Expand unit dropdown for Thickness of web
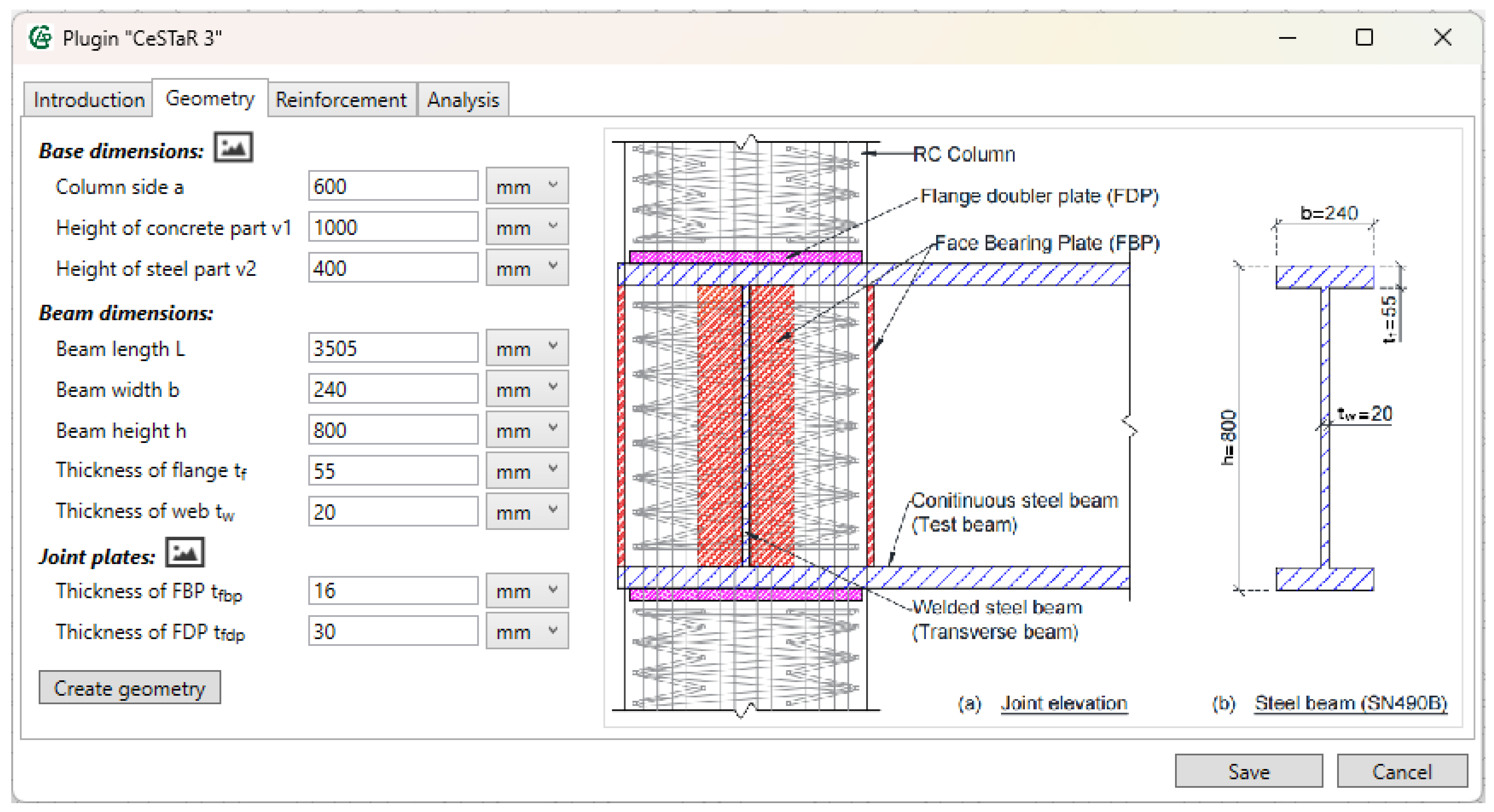 pos(527,512)
